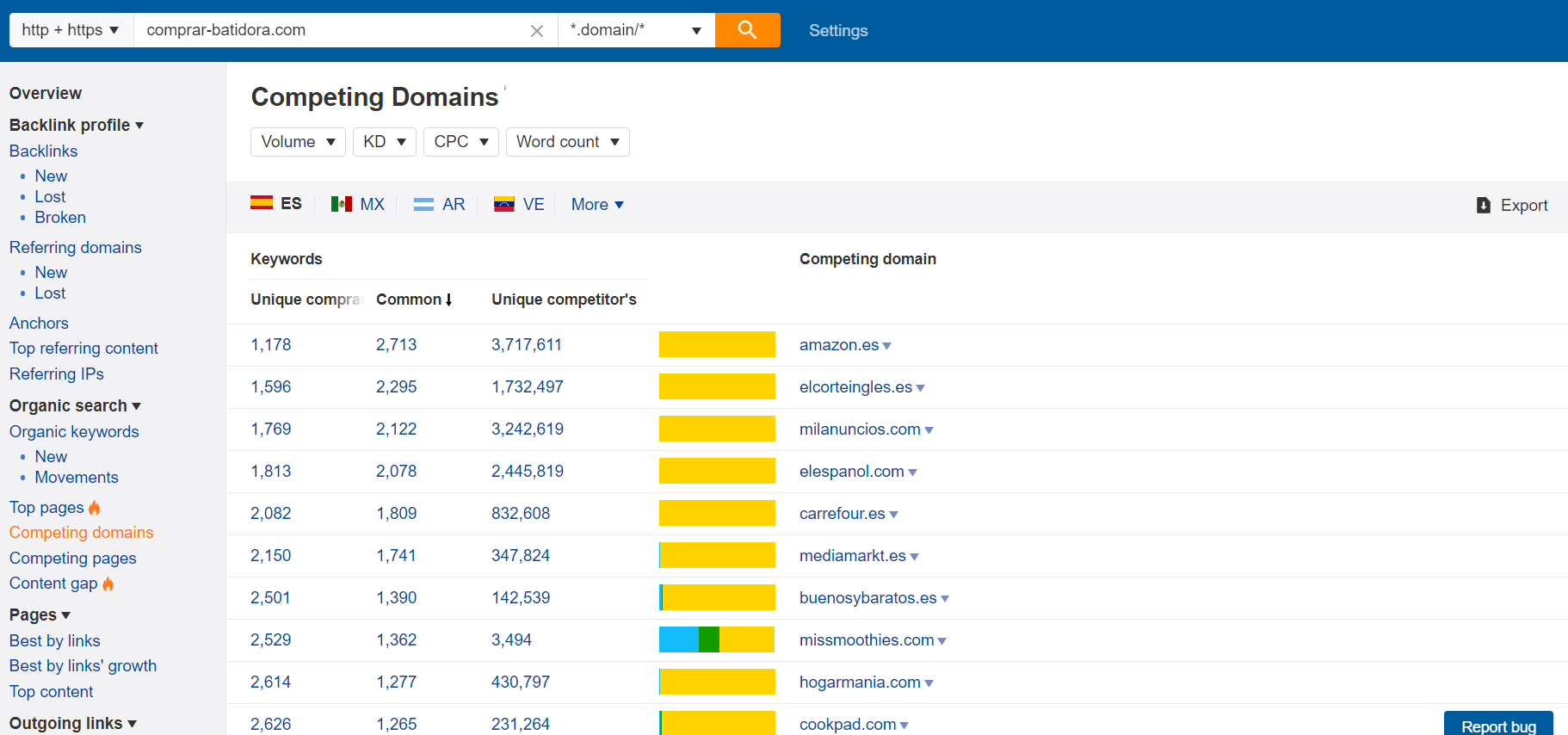Open the Volume filter dropdown

coord(298,142)
